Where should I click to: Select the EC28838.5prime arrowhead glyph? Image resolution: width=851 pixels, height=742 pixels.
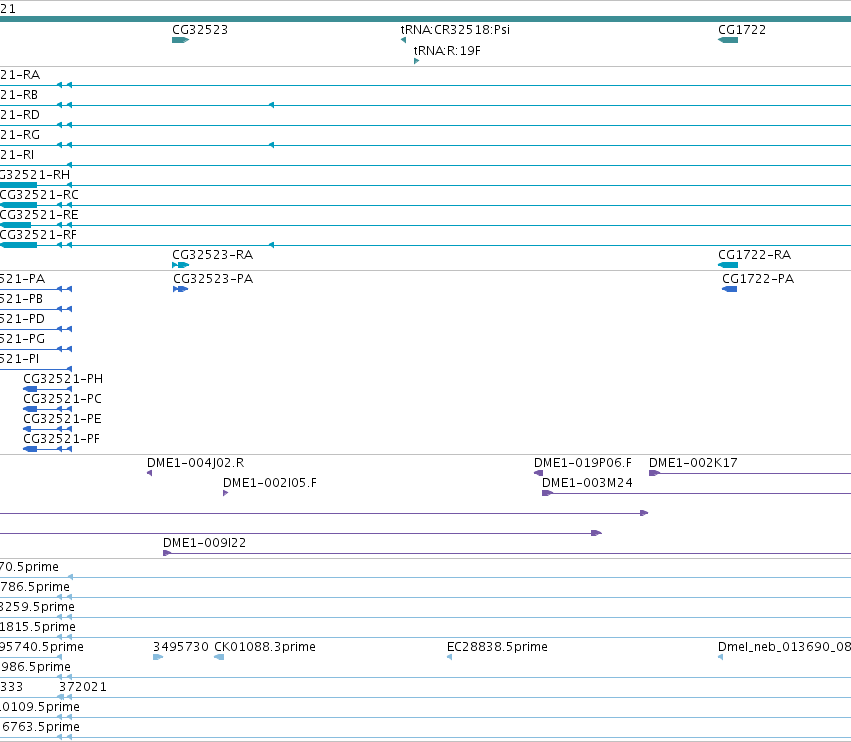pos(449,657)
